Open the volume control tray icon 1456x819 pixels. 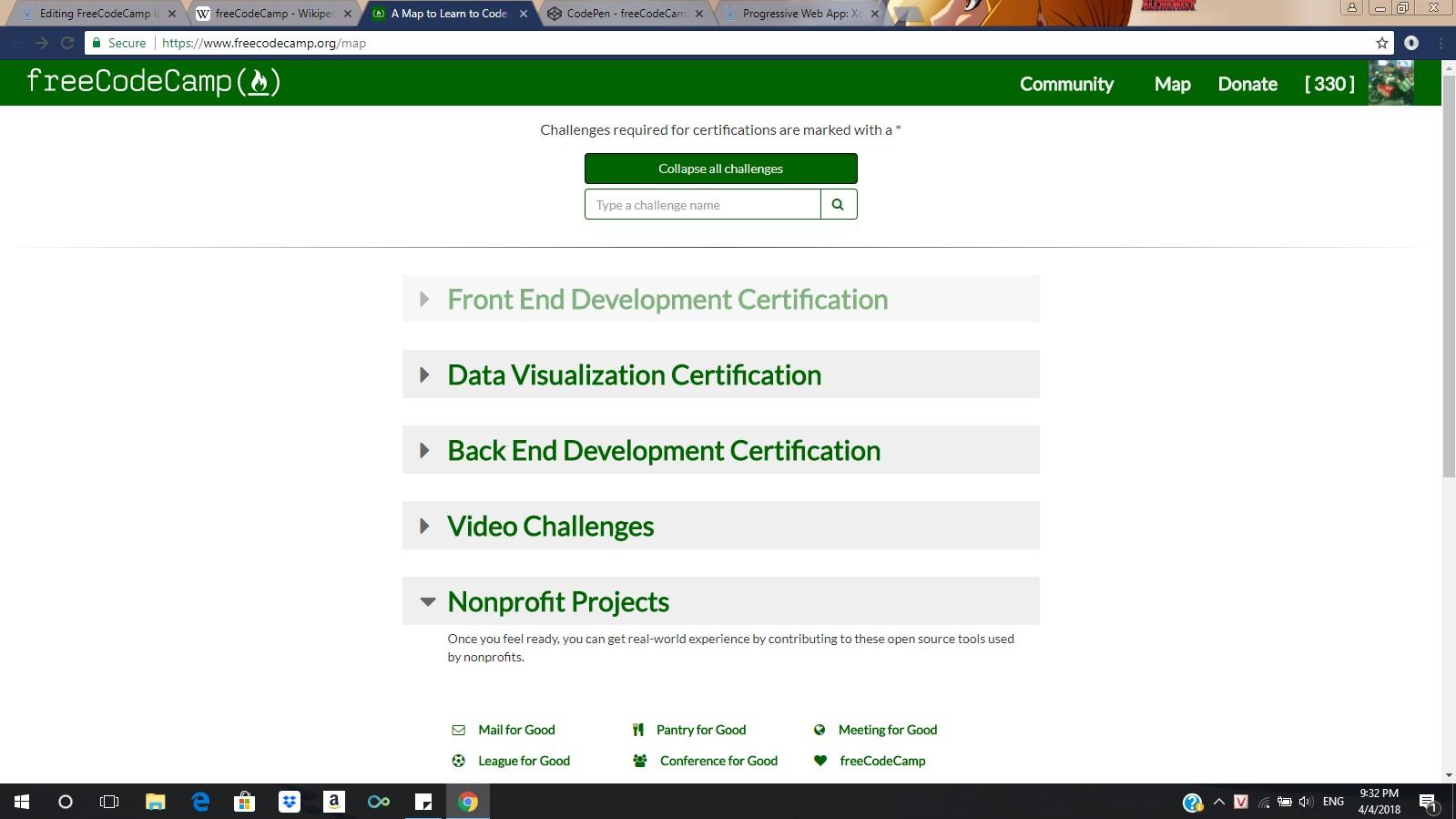tap(1306, 802)
